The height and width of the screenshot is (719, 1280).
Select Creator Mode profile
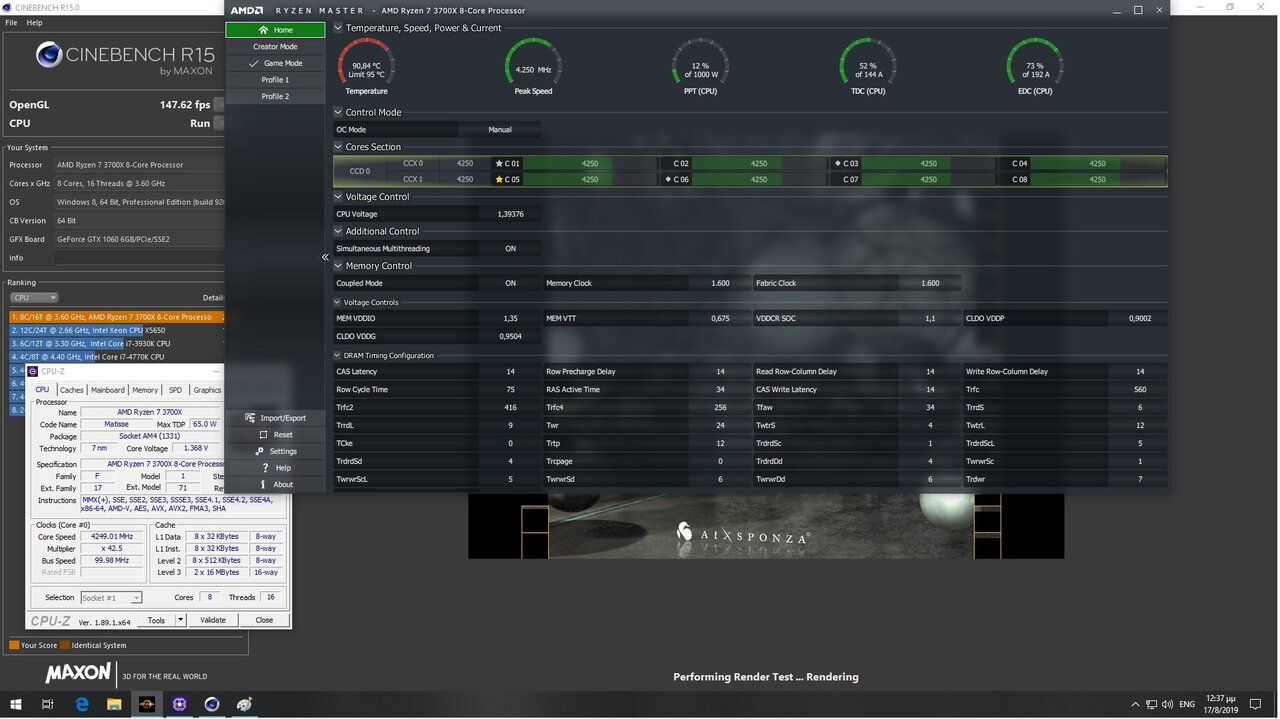[x=275, y=47]
